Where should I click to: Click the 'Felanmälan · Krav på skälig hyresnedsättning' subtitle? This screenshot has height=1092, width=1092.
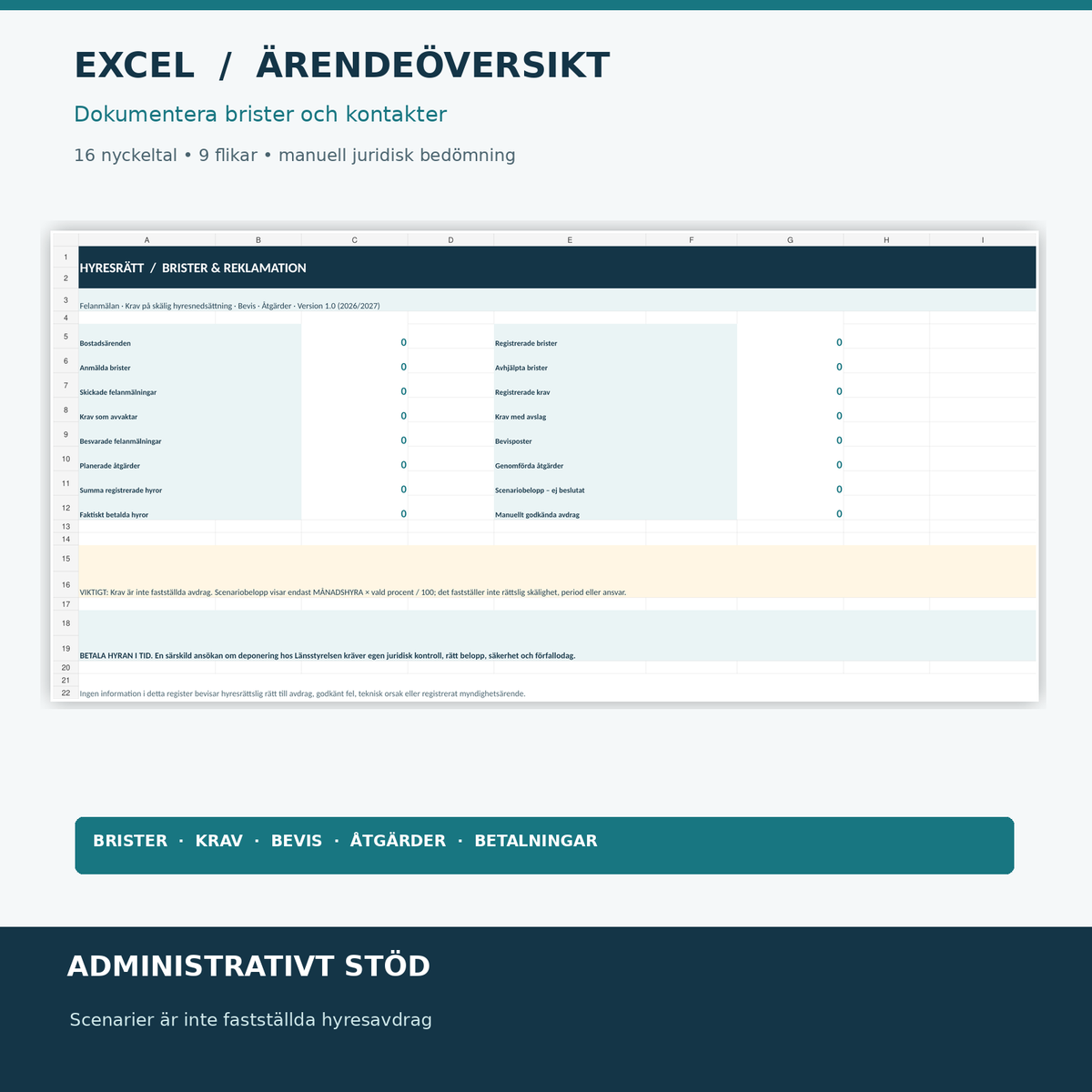click(229, 306)
